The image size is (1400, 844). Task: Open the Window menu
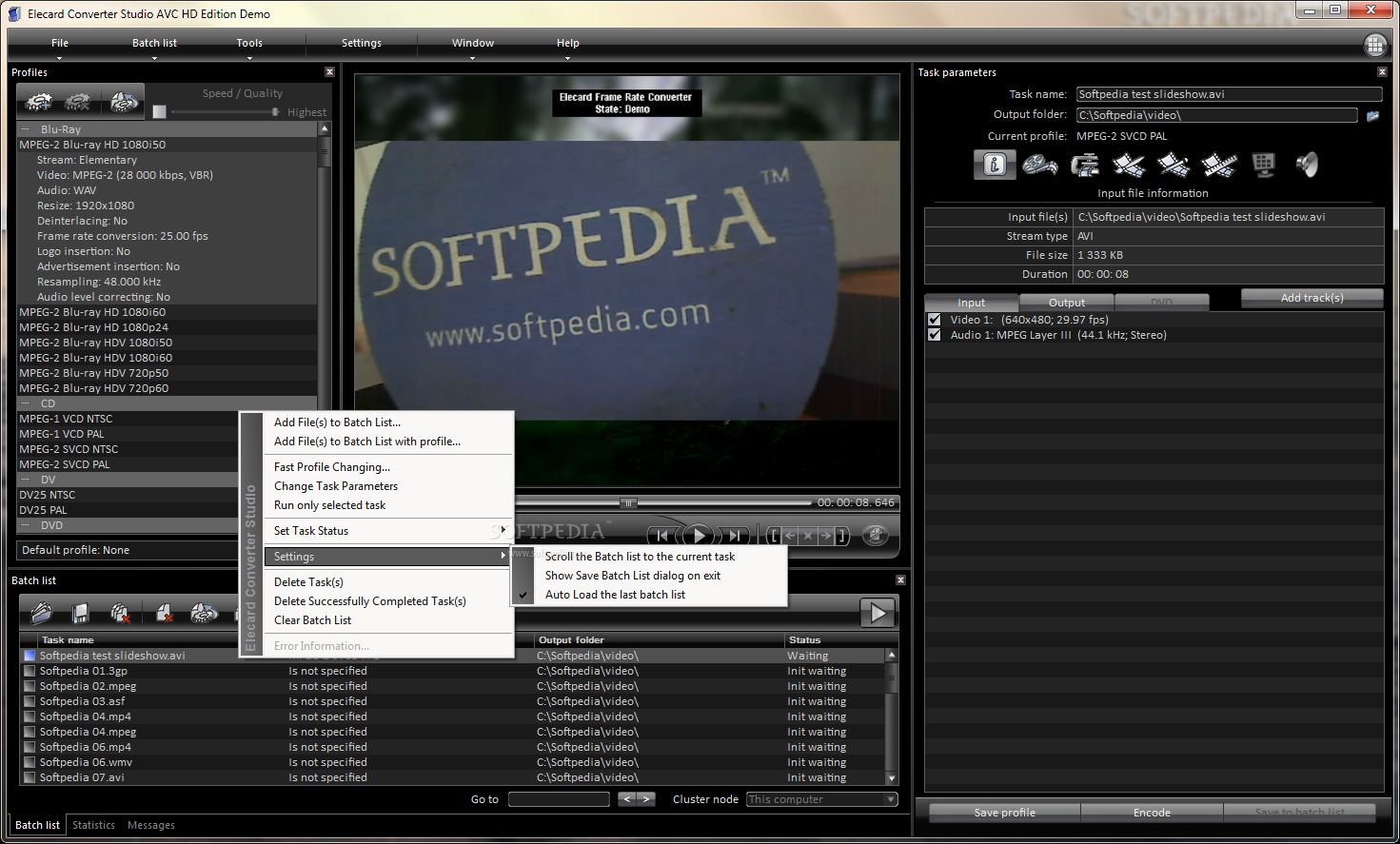(473, 43)
